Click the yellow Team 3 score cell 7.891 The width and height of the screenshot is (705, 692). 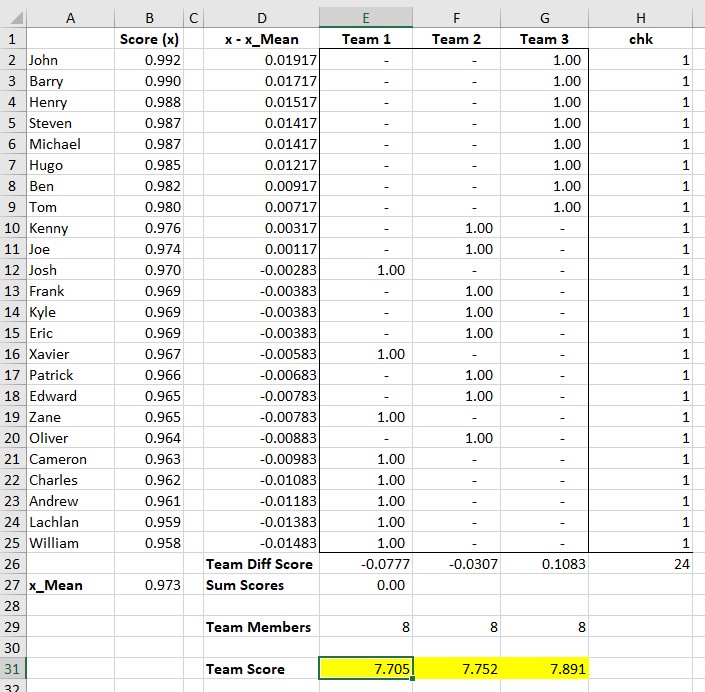point(545,669)
